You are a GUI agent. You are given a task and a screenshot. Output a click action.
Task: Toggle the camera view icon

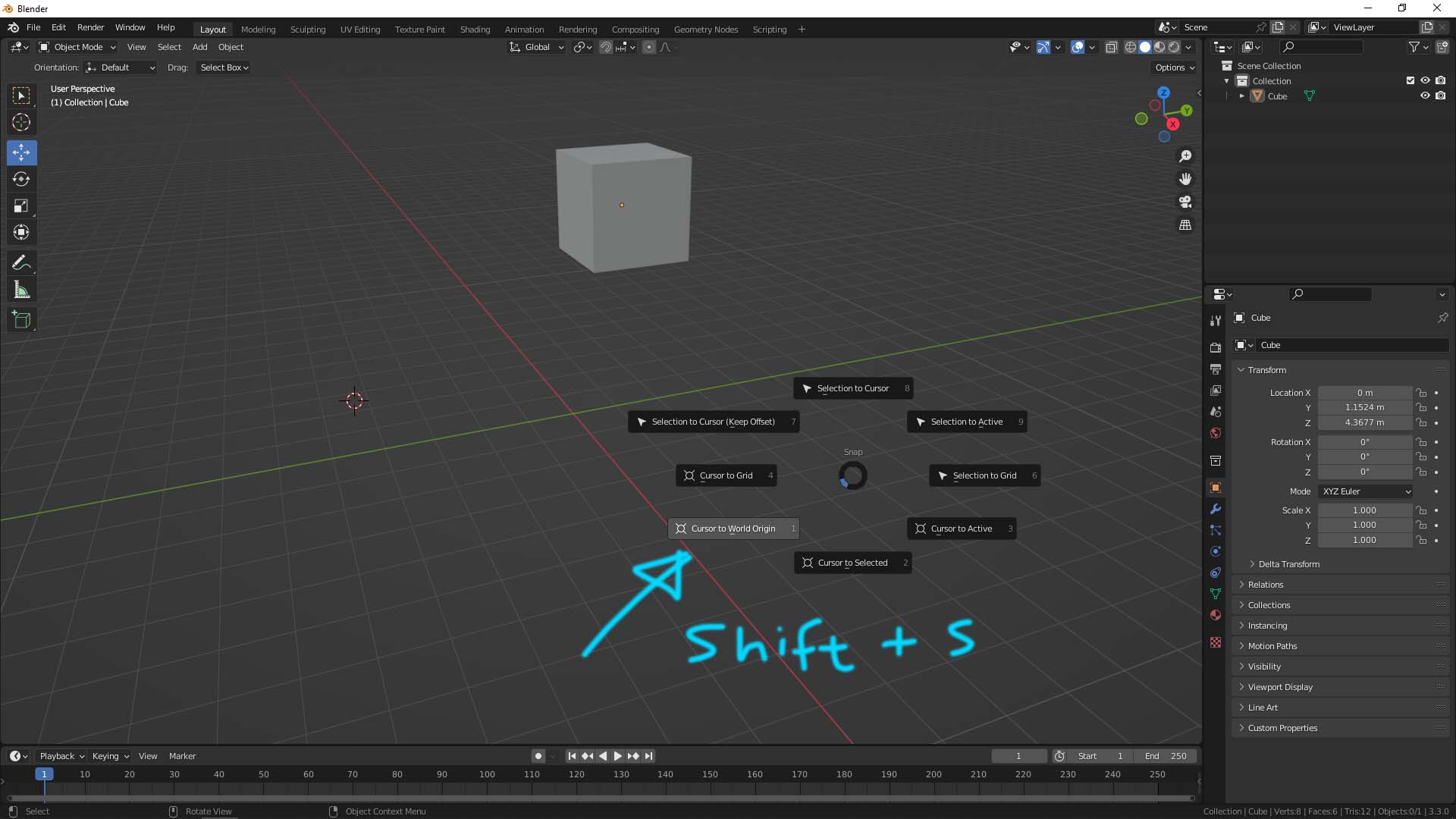click(1185, 202)
